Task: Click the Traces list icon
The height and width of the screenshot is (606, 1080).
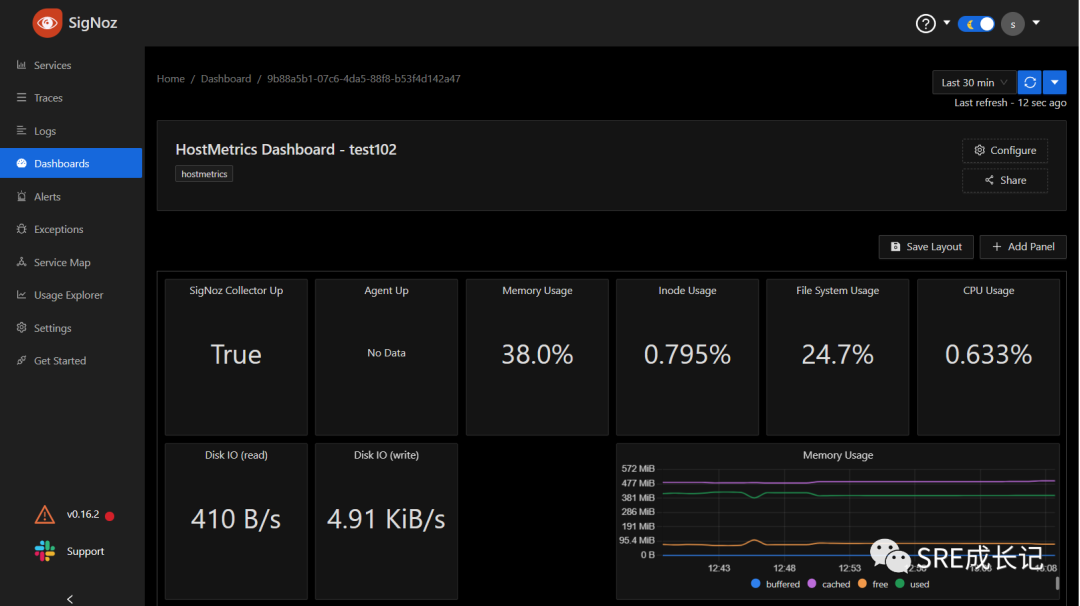Action: pos(21,98)
